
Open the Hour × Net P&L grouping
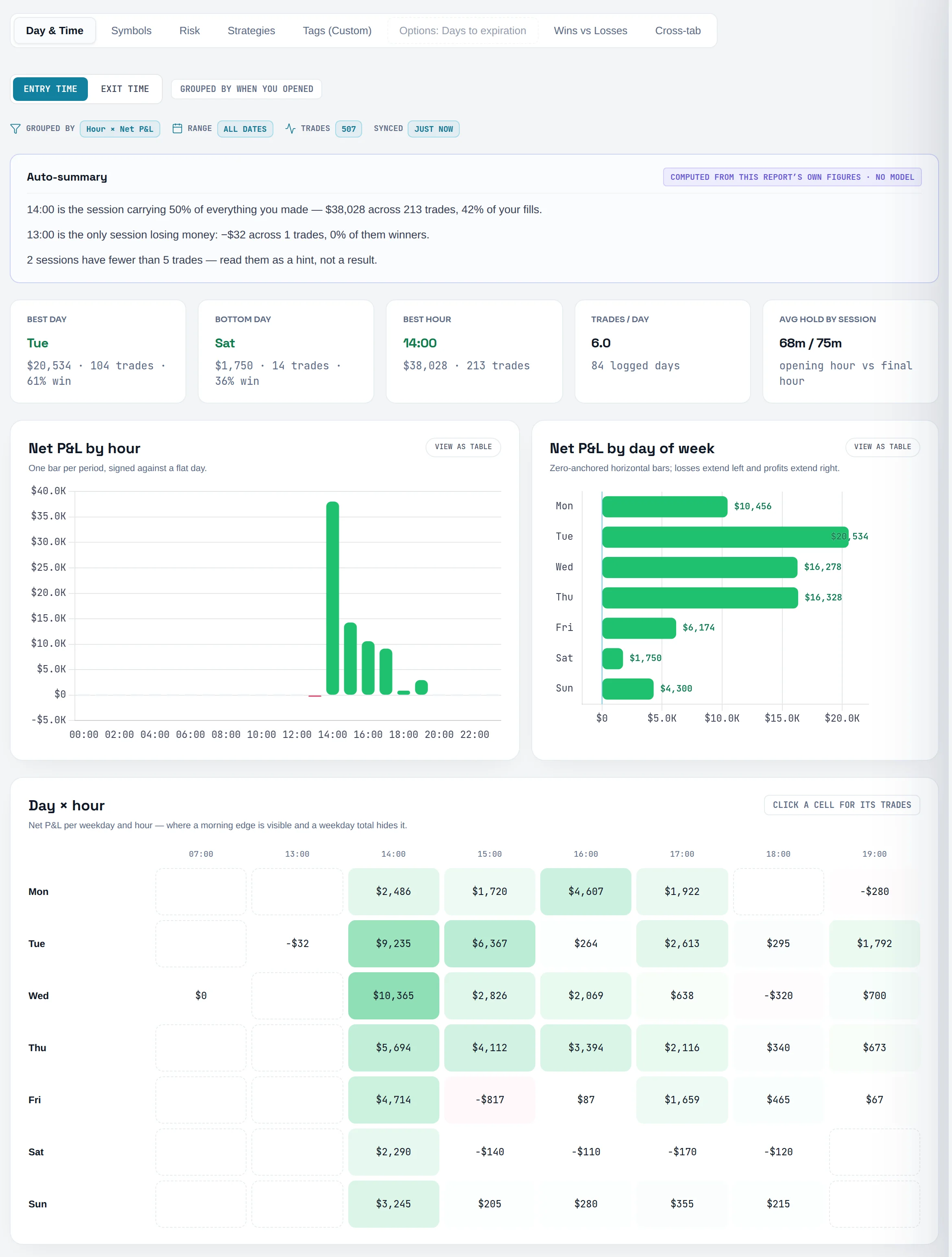120,129
